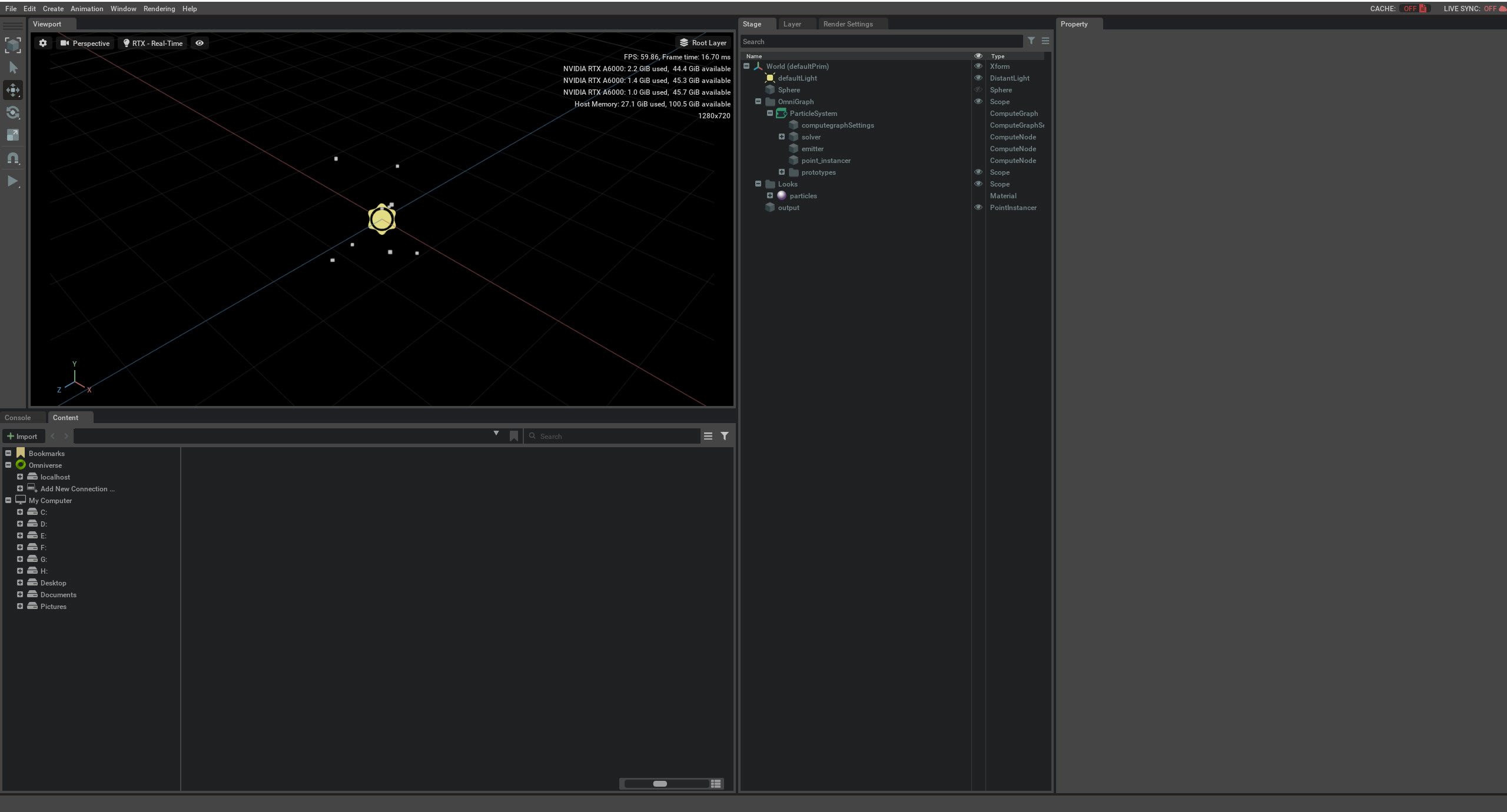Viewport: 1507px width, 812px height.
Task: Open the Rendering menu
Action: 159,9
